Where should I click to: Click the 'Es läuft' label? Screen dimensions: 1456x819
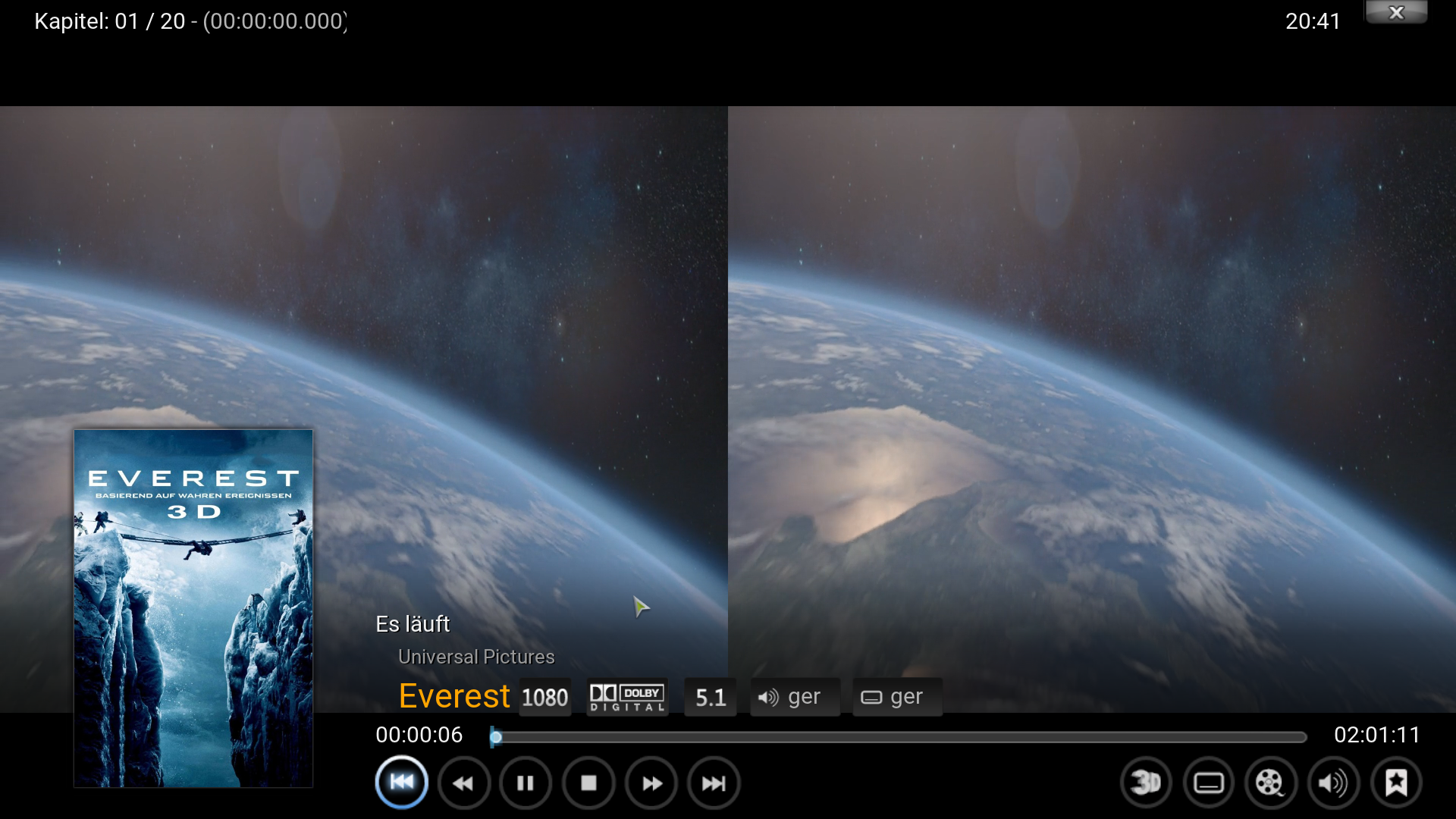(413, 624)
